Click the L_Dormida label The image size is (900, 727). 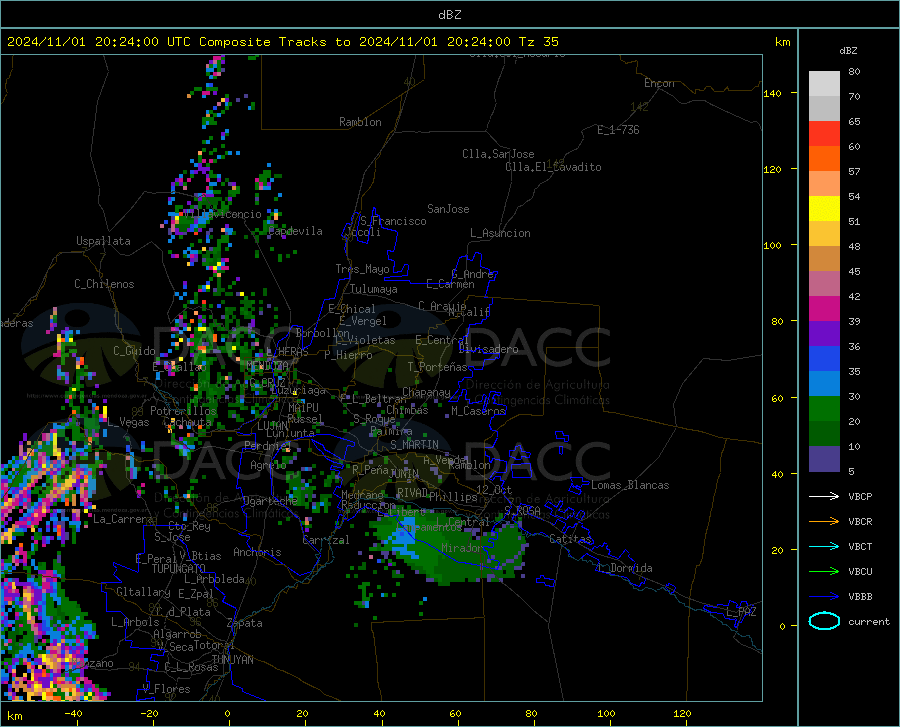coord(625,568)
